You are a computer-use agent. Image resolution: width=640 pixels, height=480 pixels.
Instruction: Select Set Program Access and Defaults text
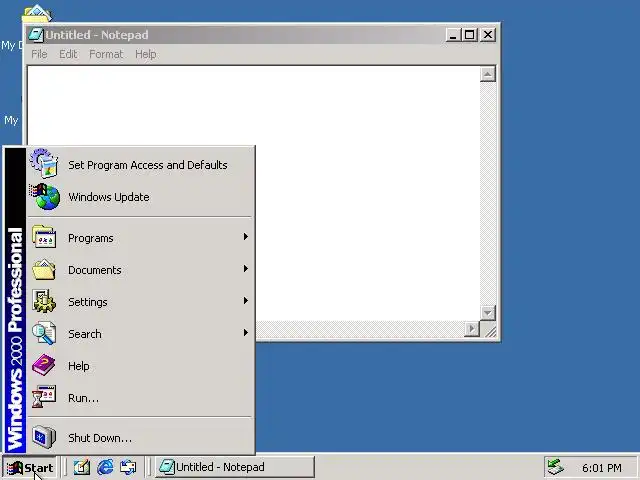pyautogui.click(x=148, y=165)
